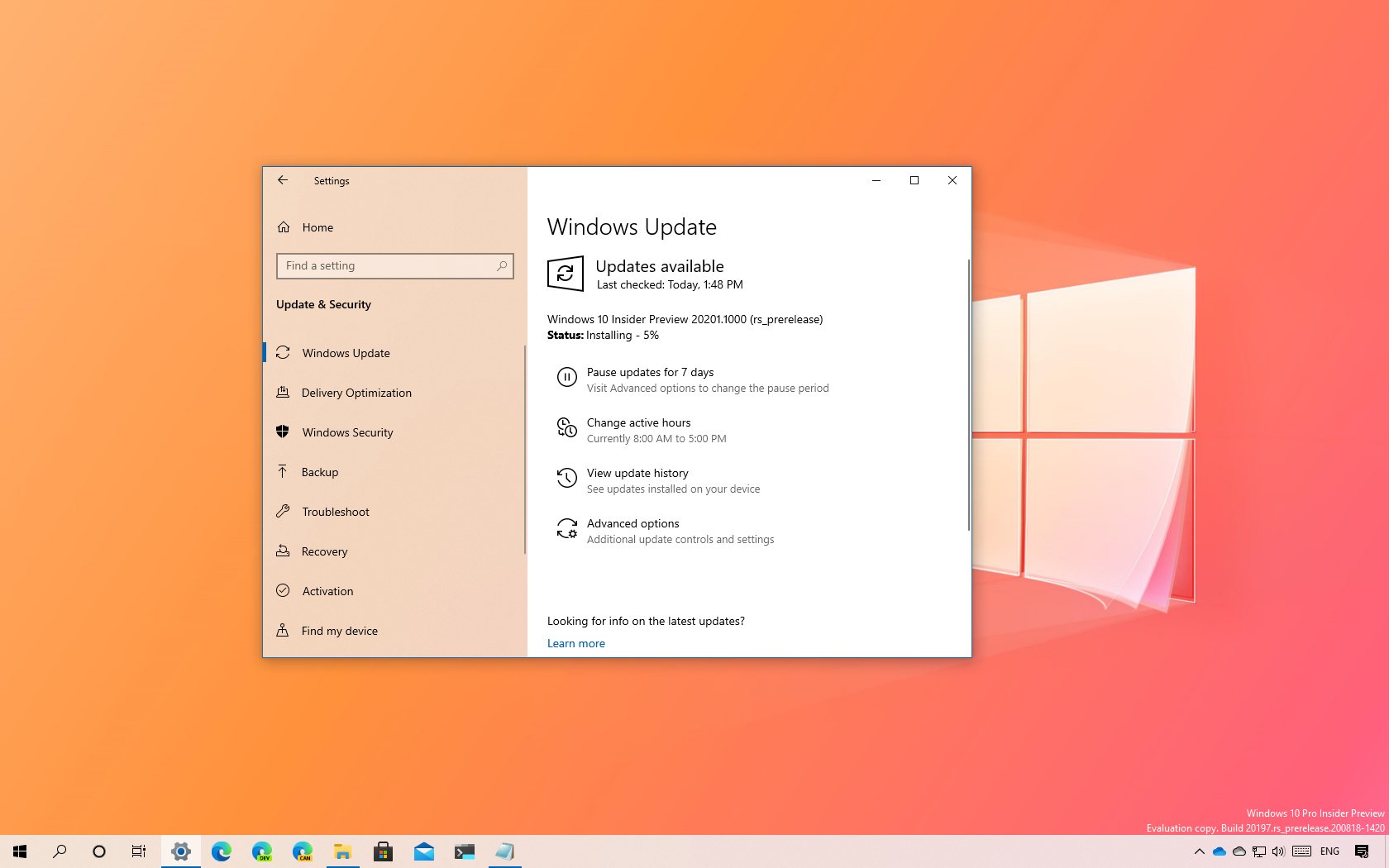Click the sidebar navigation scrollbar
Viewport: 1389px width, 868px height.
point(525,450)
